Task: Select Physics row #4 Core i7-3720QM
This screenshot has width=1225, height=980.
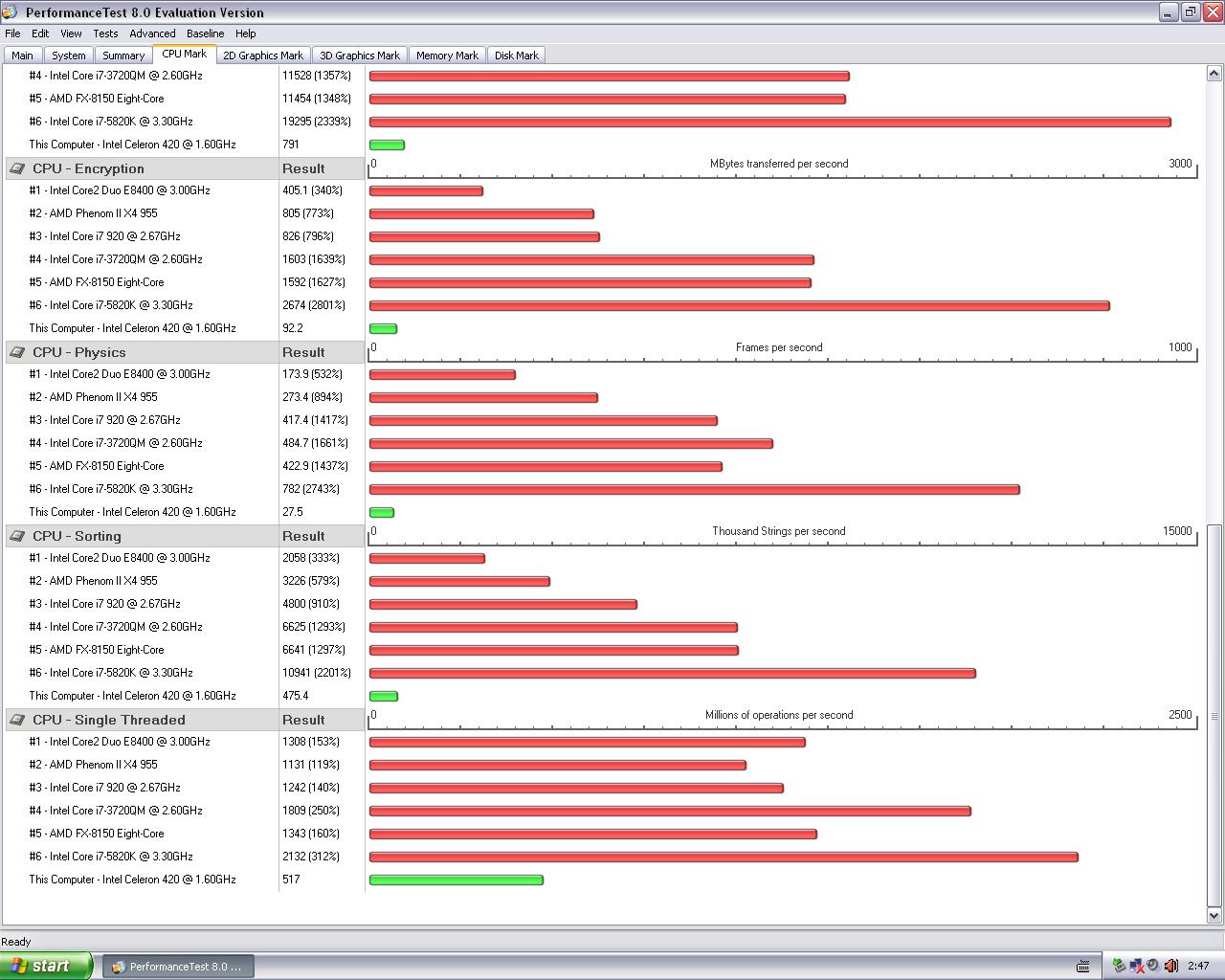Action: pos(116,443)
